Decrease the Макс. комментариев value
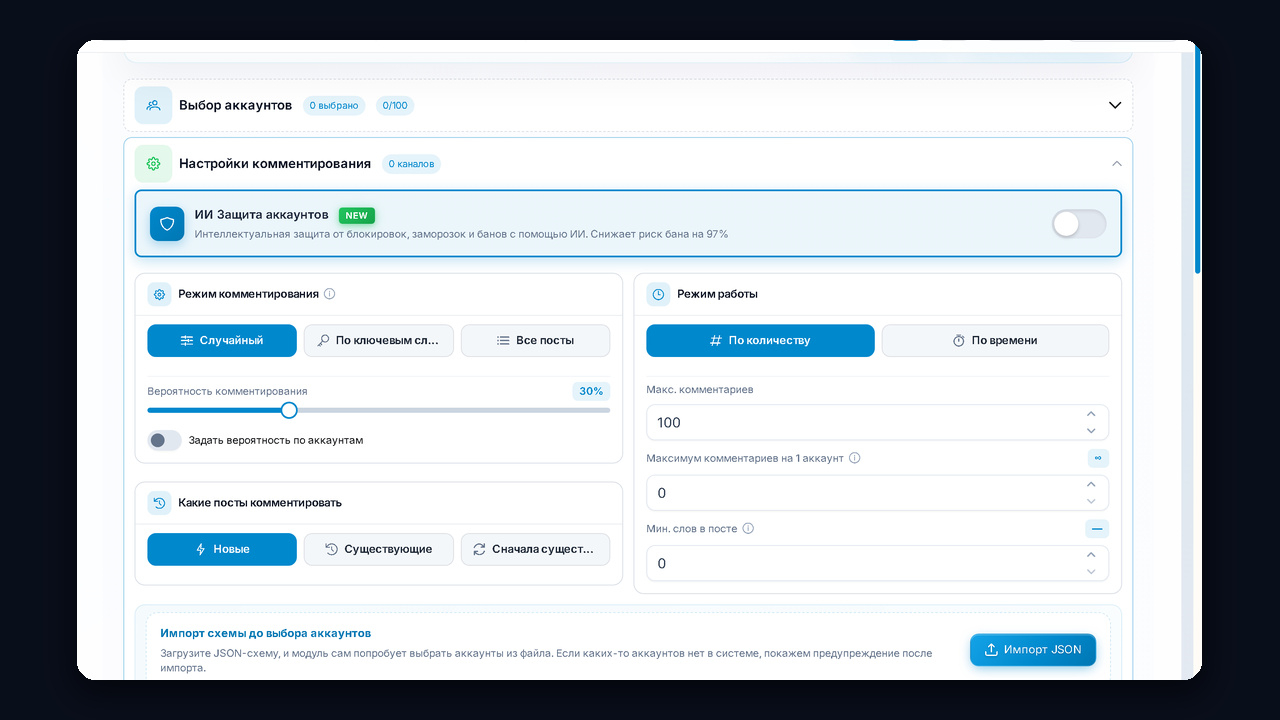The image size is (1280, 720). [x=1091, y=431]
